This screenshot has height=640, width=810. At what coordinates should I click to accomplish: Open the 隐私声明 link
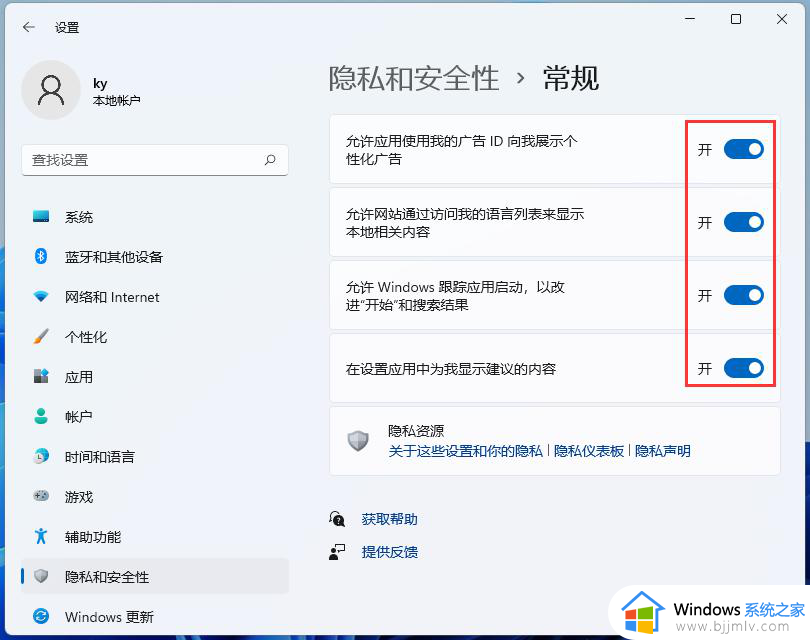click(663, 451)
